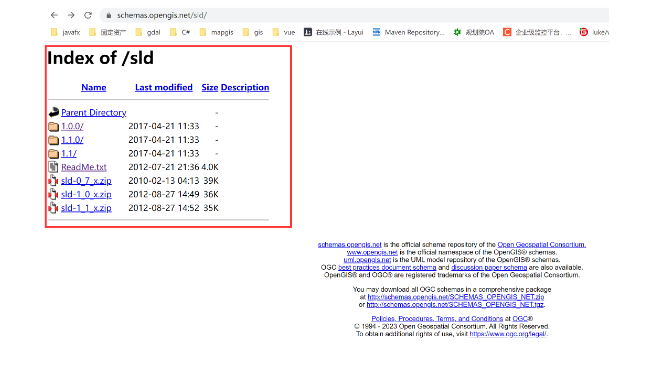Viewport: 661px width, 369px height.
Task: Visit the www.ogc.org/legal link
Action: (508, 334)
